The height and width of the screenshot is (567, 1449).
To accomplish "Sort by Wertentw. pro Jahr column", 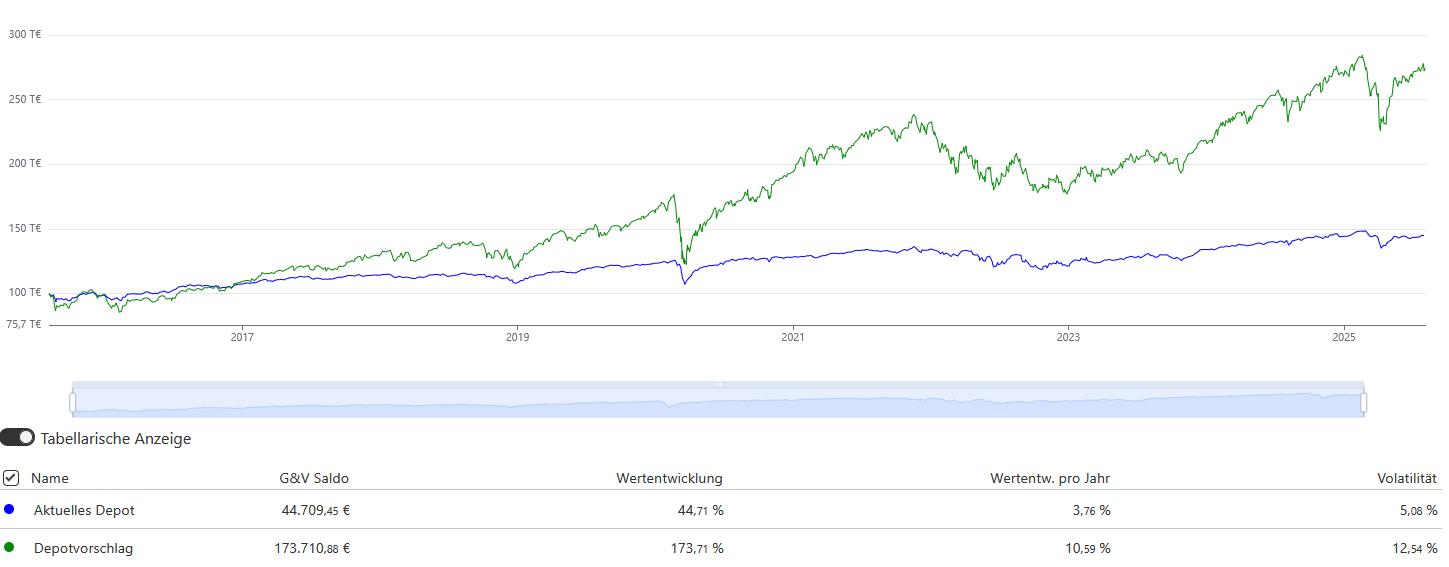I will (x=1050, y=478).
